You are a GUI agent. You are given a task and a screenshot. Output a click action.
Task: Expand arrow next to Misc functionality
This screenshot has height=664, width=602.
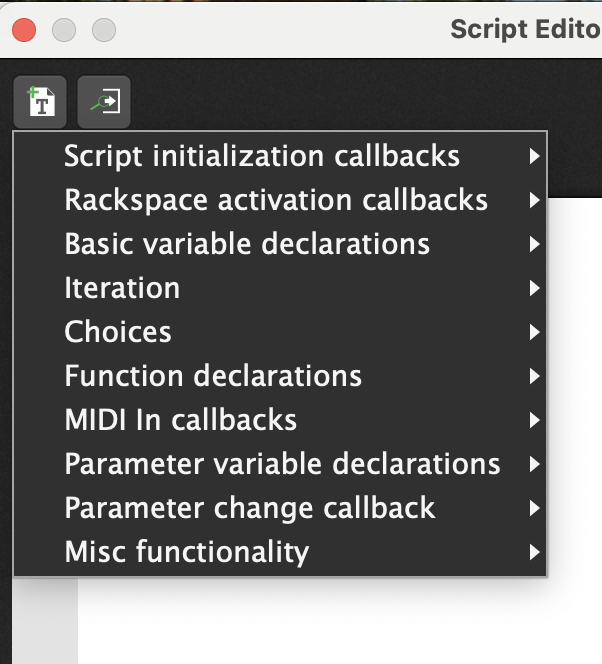[535, 552]
